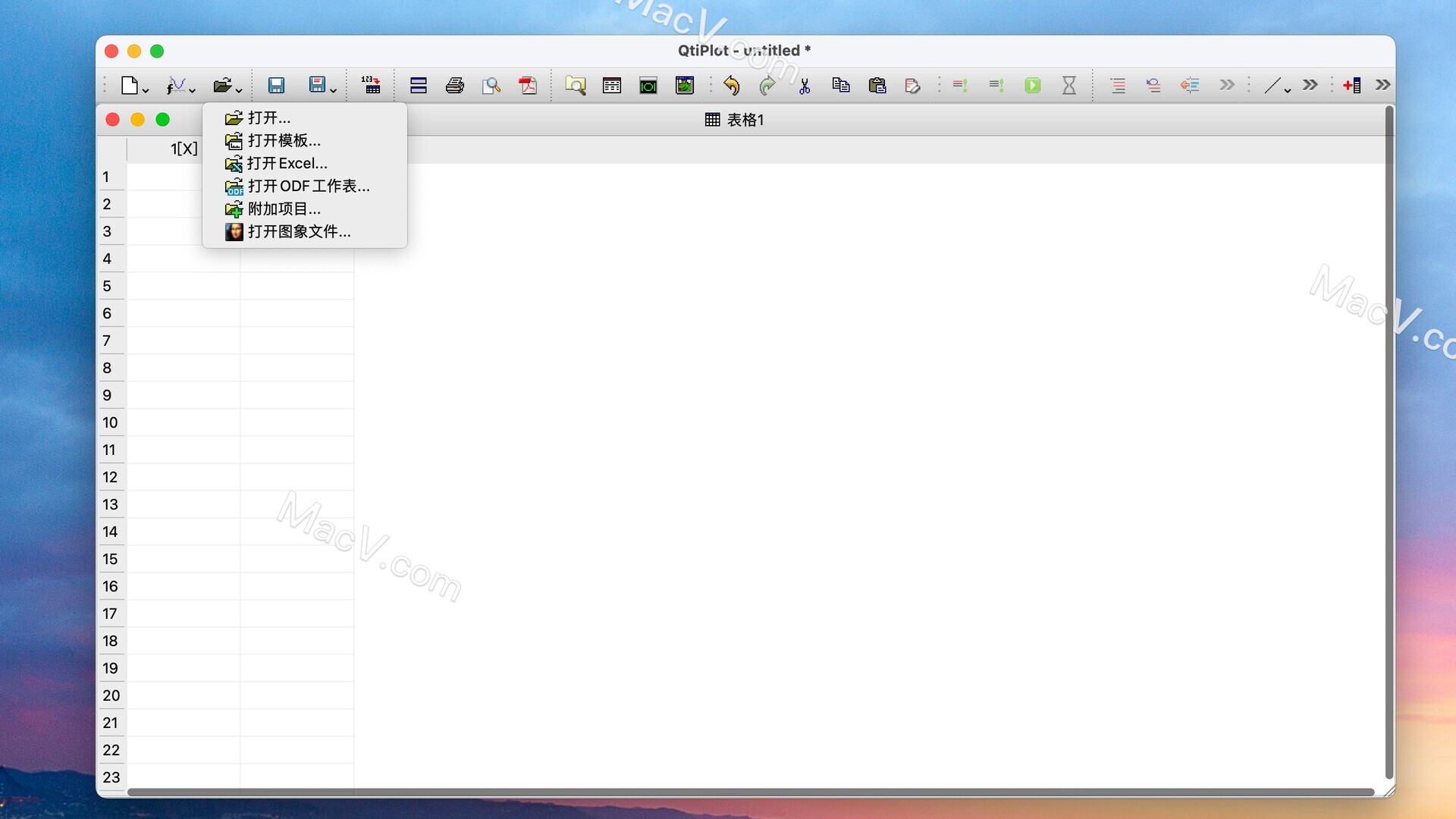Expand the new document dropdown arrow
1456x819 pixels.
pos(146,90)
